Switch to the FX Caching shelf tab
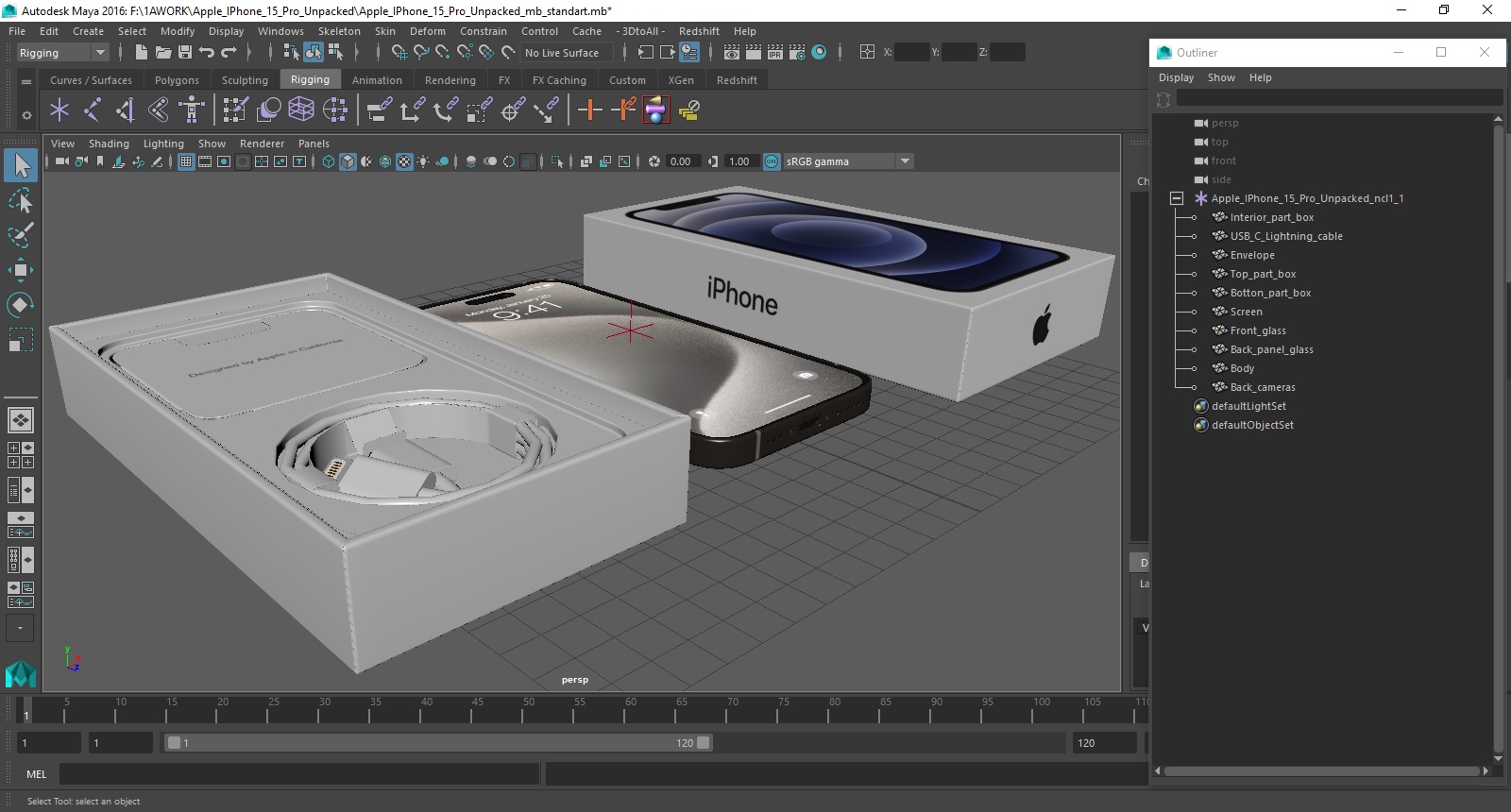Image resolution: width=1511 pixels, height=812 pixels. click(559, 80)
